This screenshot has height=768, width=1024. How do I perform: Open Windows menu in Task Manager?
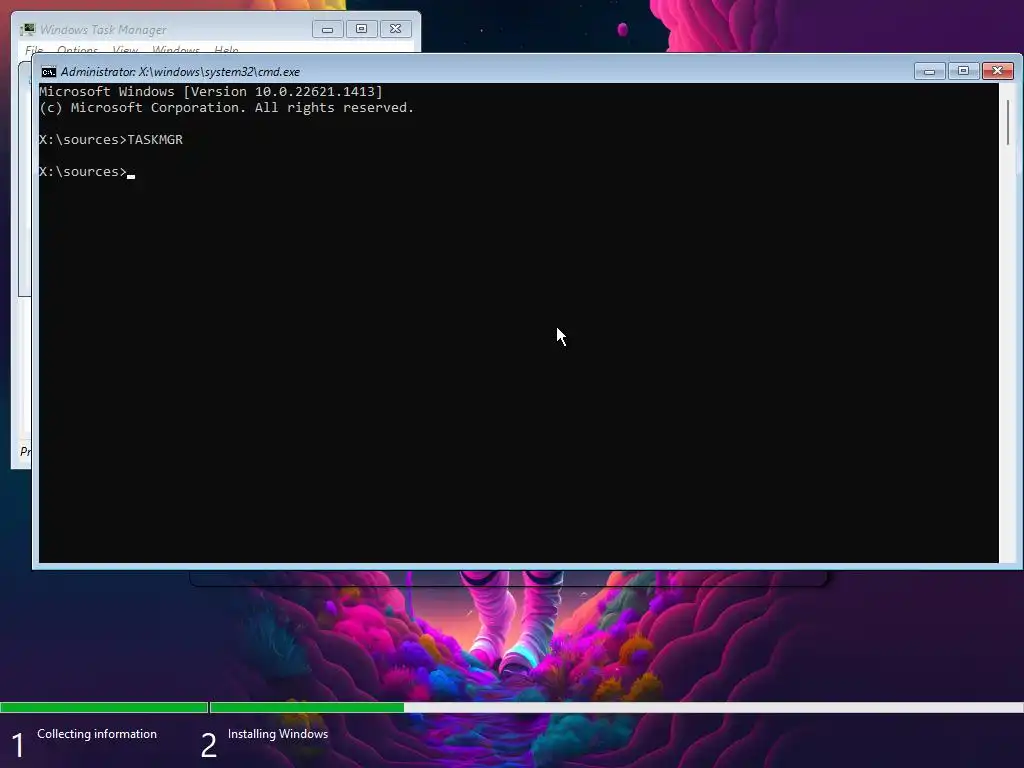point(176,50)
